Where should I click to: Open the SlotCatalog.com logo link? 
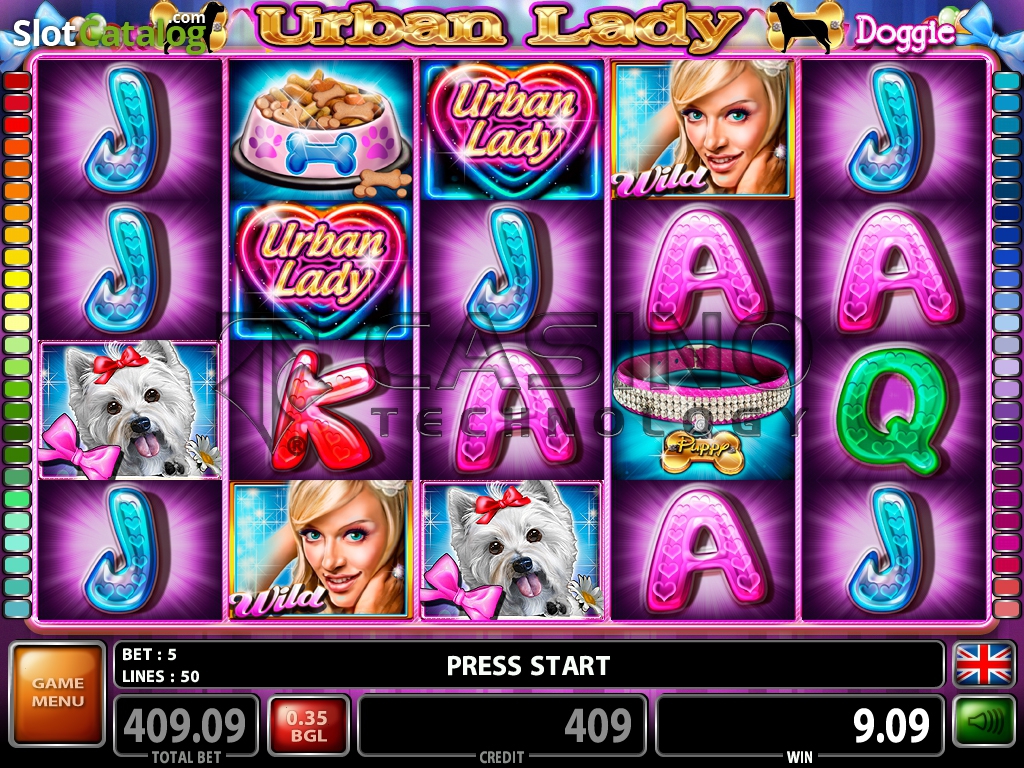coord(110,31)
